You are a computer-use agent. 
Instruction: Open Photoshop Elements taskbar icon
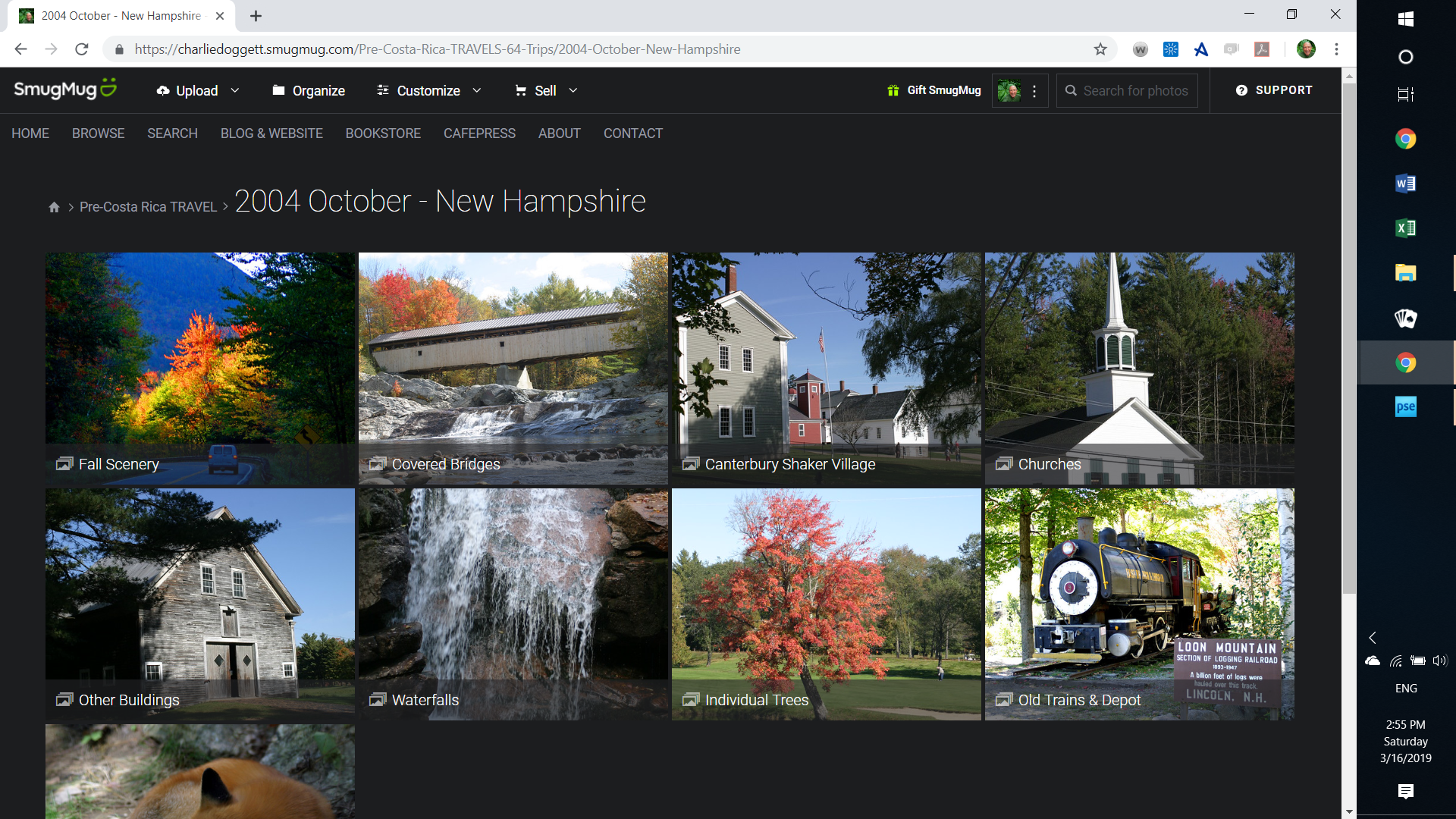click(x=1406, y=407)
